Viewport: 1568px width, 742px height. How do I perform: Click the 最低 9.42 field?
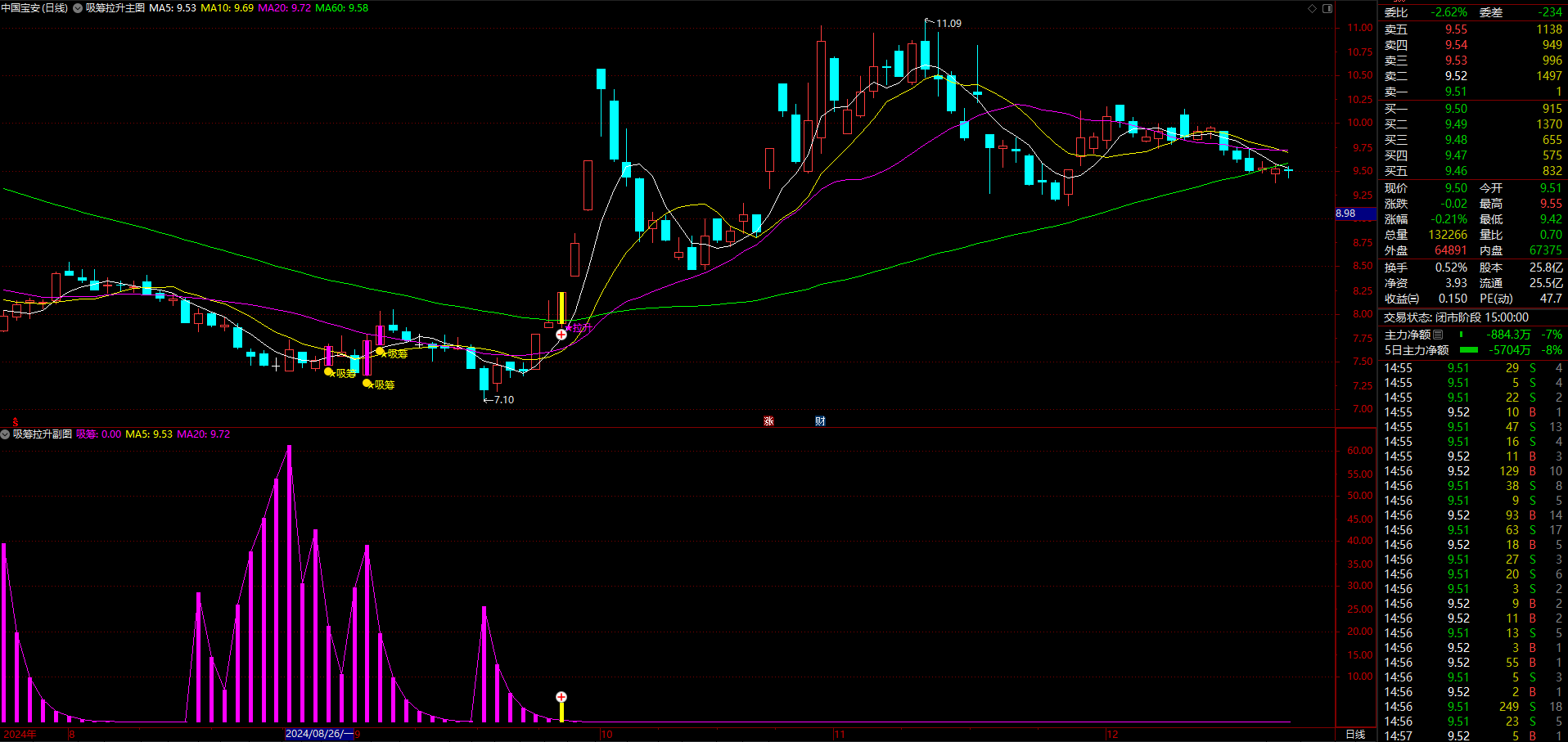(1521, 219)
